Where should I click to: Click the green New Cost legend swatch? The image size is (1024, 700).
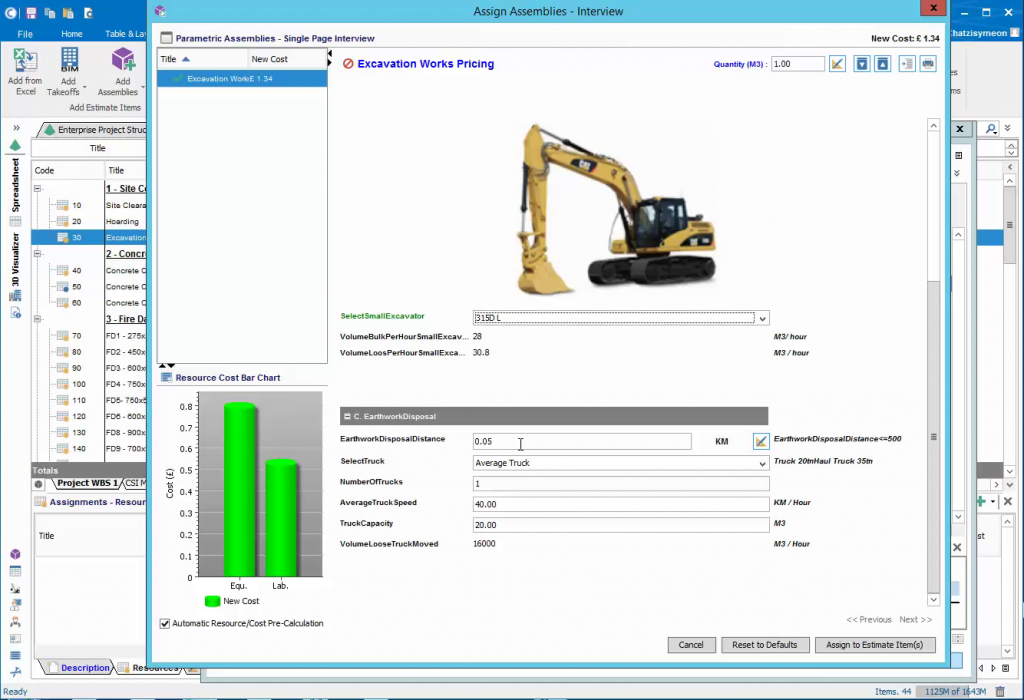pos(212,601)
